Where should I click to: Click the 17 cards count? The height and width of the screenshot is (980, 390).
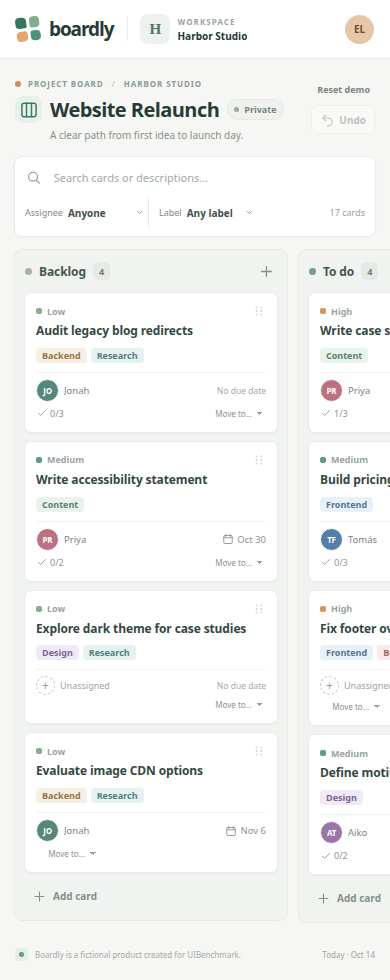(348, 213)
